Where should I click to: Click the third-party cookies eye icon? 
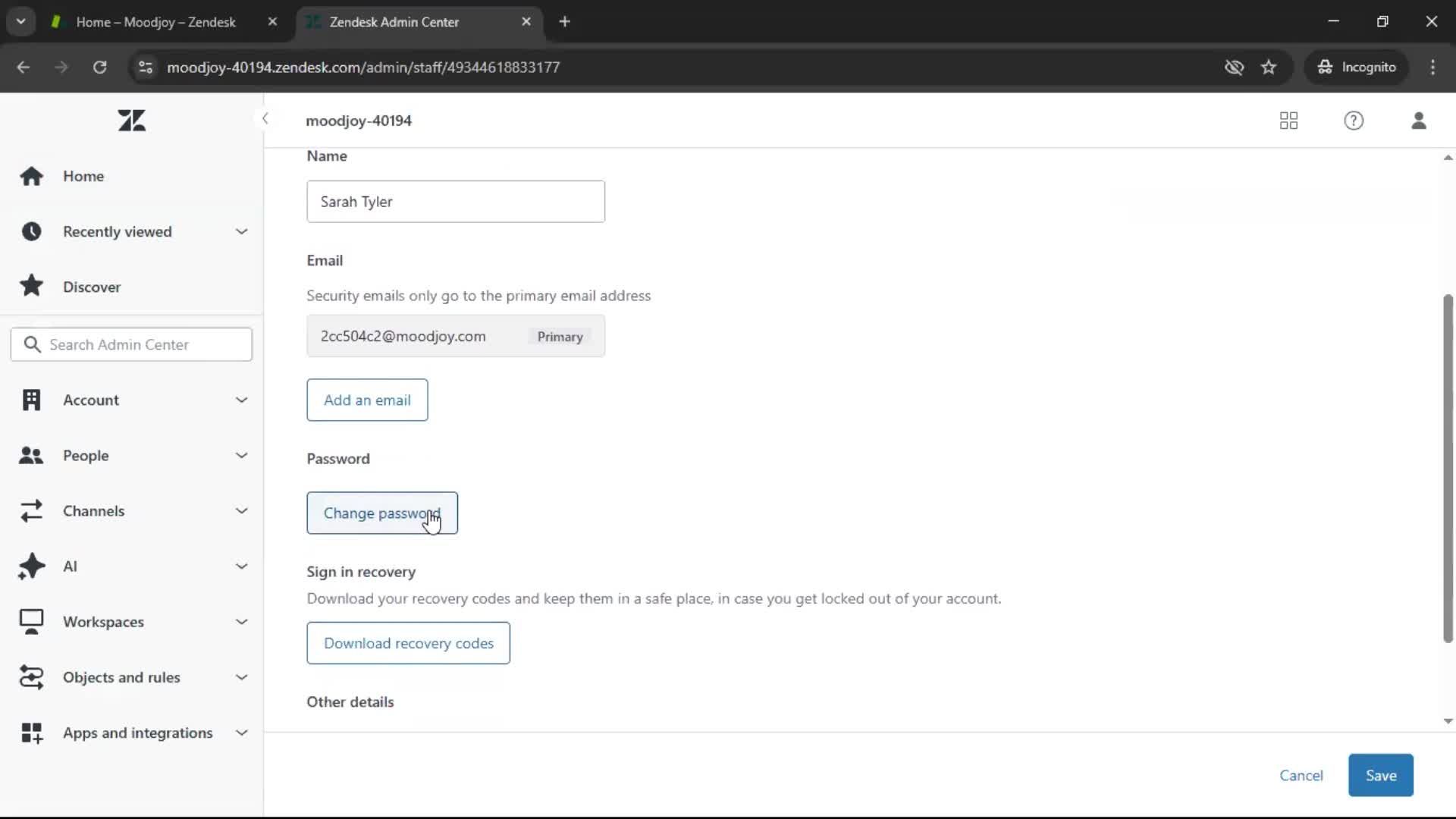(1234, 67)
